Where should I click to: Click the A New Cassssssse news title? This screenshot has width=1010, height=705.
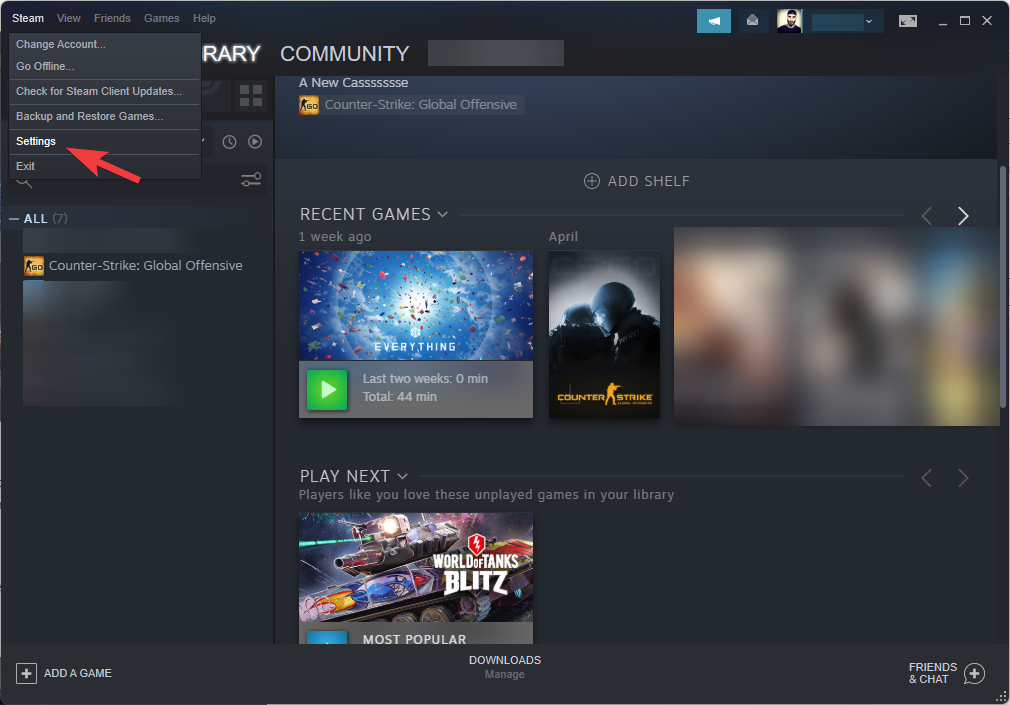pyautogui.click(x=354, y=82)
